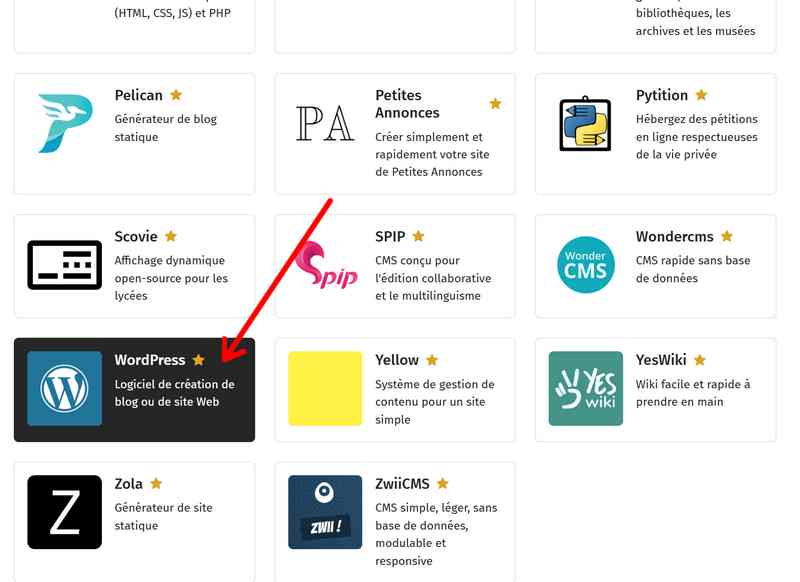Click the Wonder CMS round logo
800x582 pixels.
point(585,265)
